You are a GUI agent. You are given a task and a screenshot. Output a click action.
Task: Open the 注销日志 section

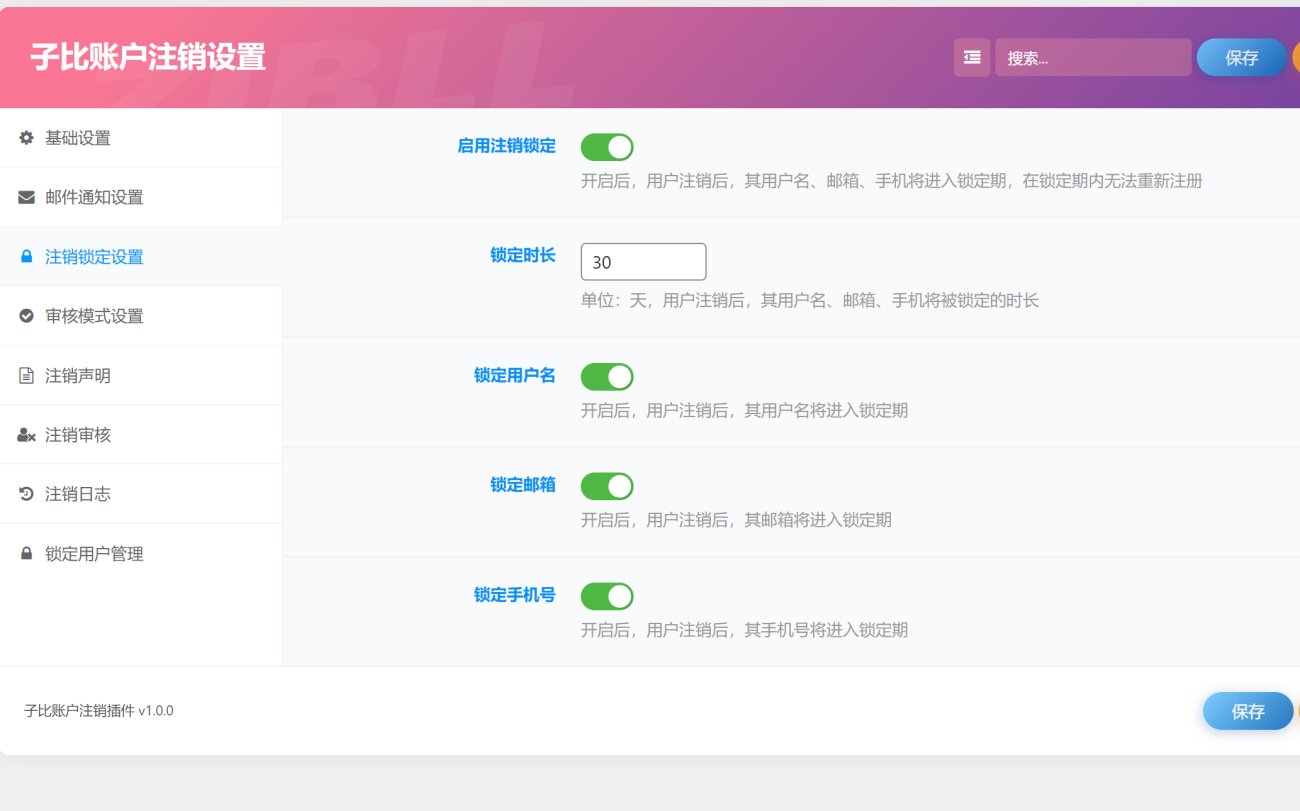click(80, 493)
